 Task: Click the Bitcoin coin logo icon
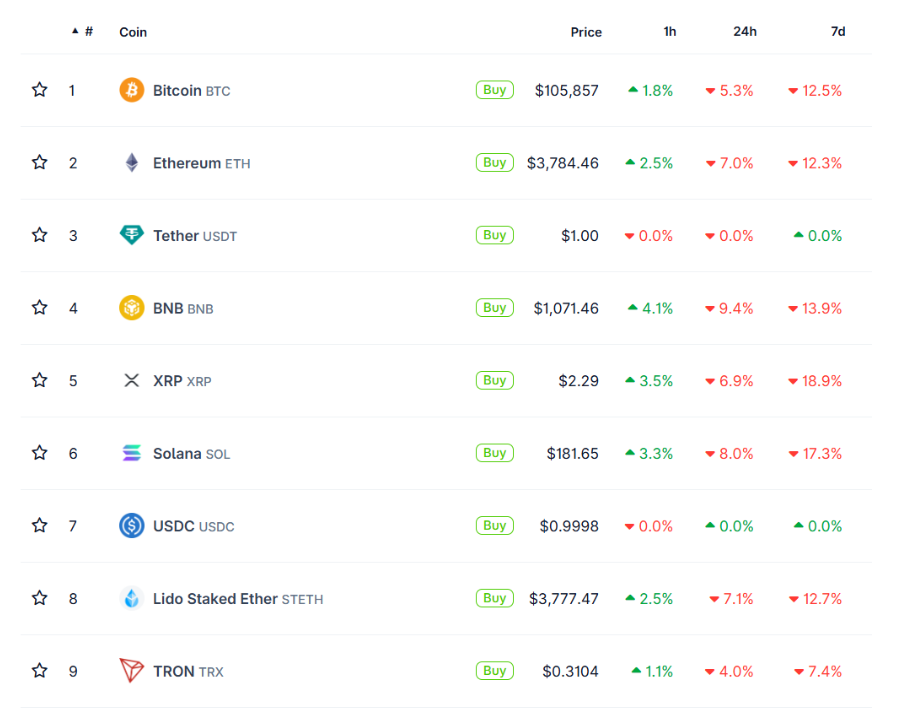[132, 90]
